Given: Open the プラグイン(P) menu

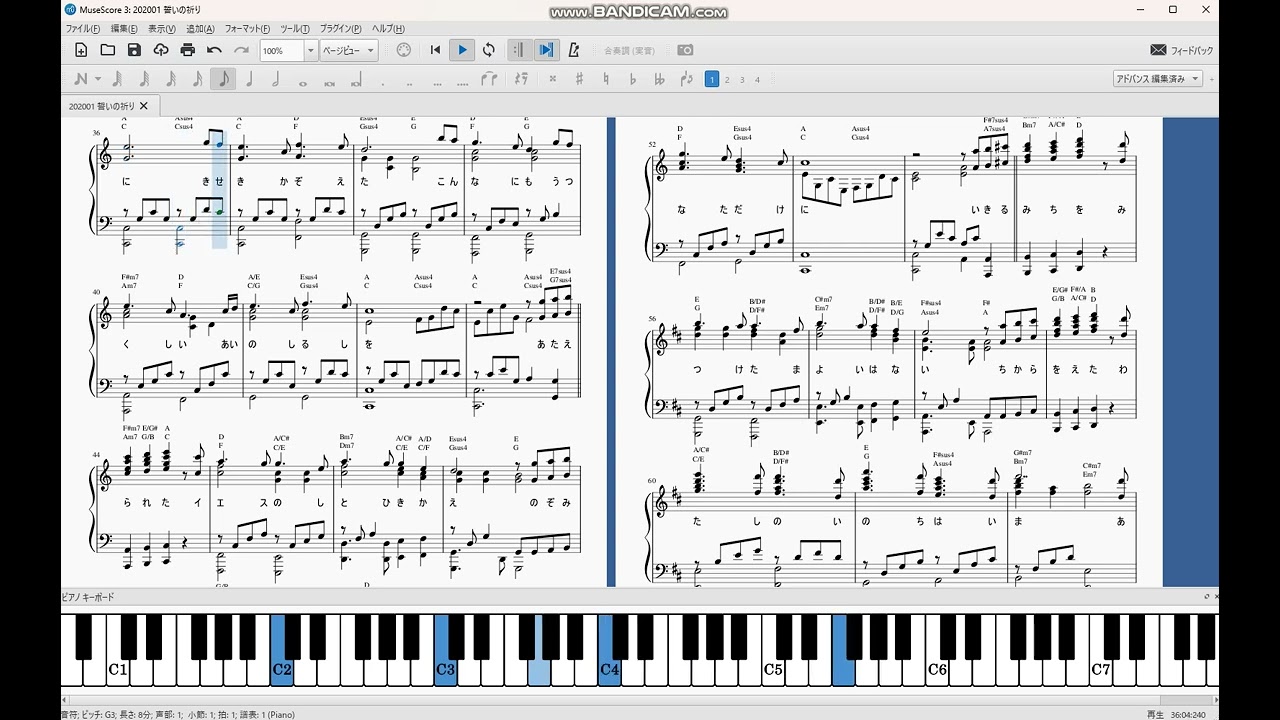Looking at the screenshot, I should pos(341,29).
